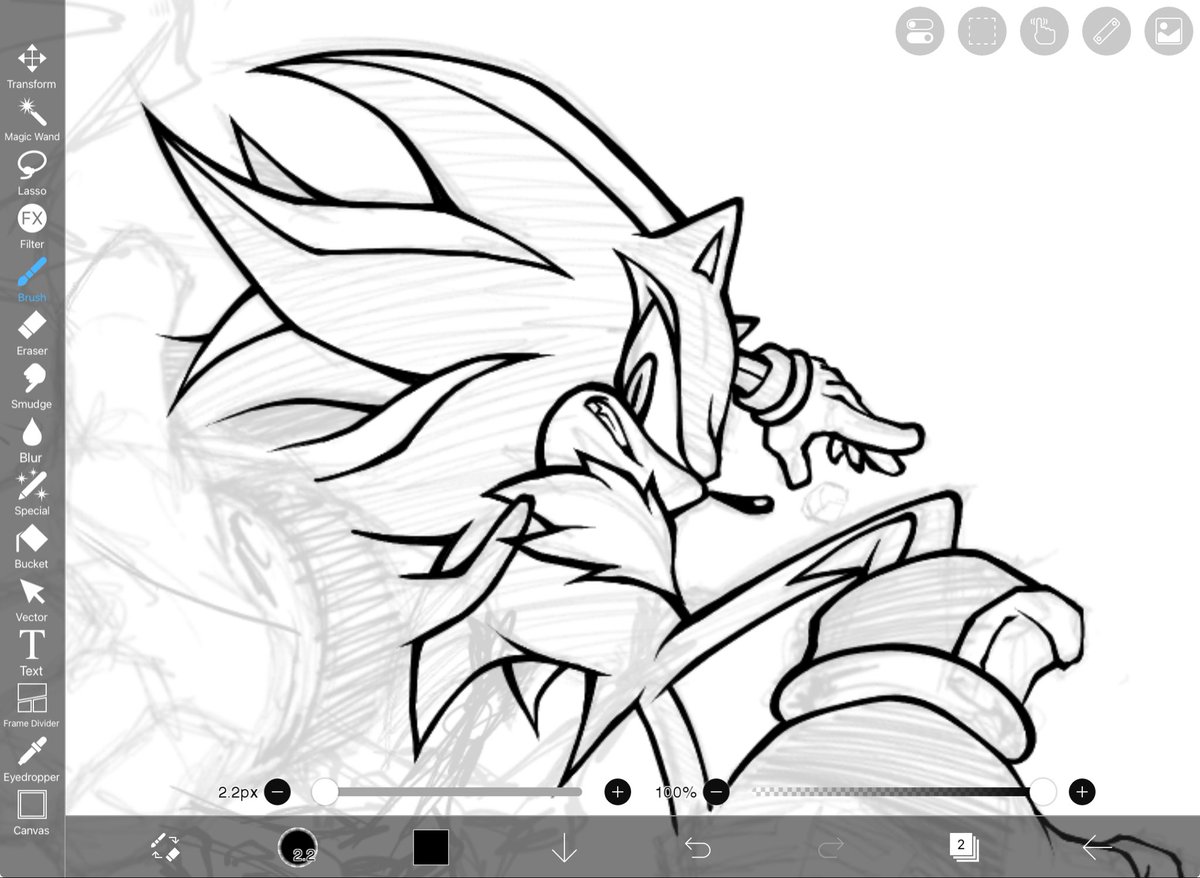Decrease brush thickness with minus
This screenshot has height=878, width=1200.
click(x=278, y=792)
